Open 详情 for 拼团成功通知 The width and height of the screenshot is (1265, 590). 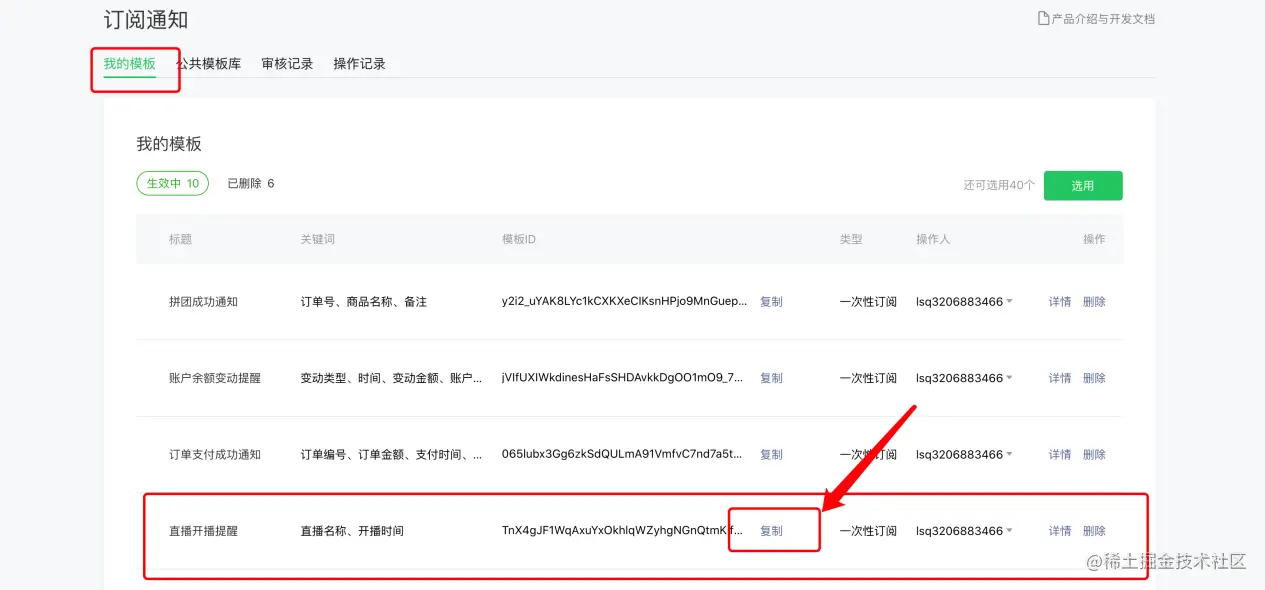(x=1060, y=302)
